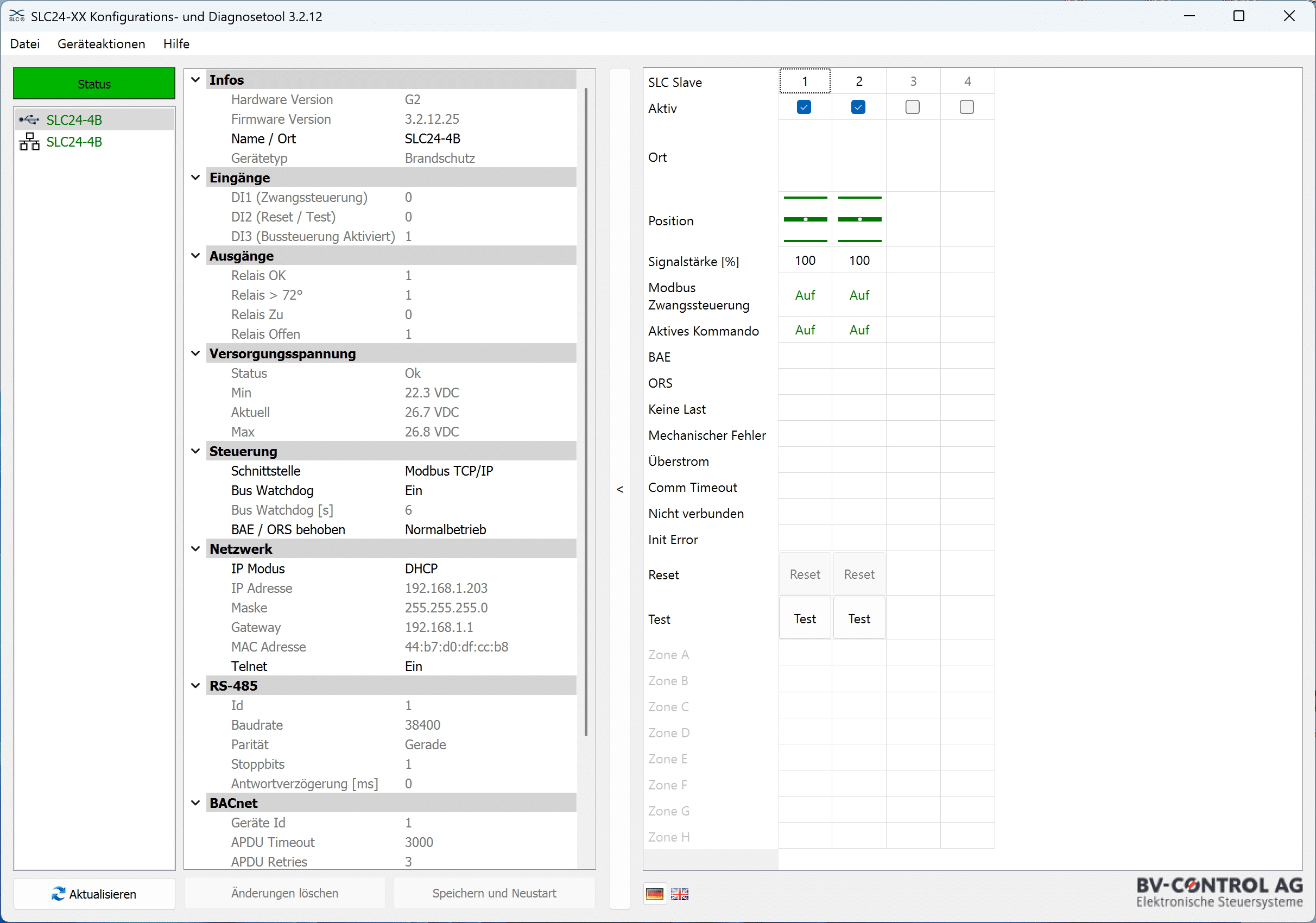Click the Baudrate value 38400
Viewport: 1316px width, 923px height.
[x=422, y=725]
